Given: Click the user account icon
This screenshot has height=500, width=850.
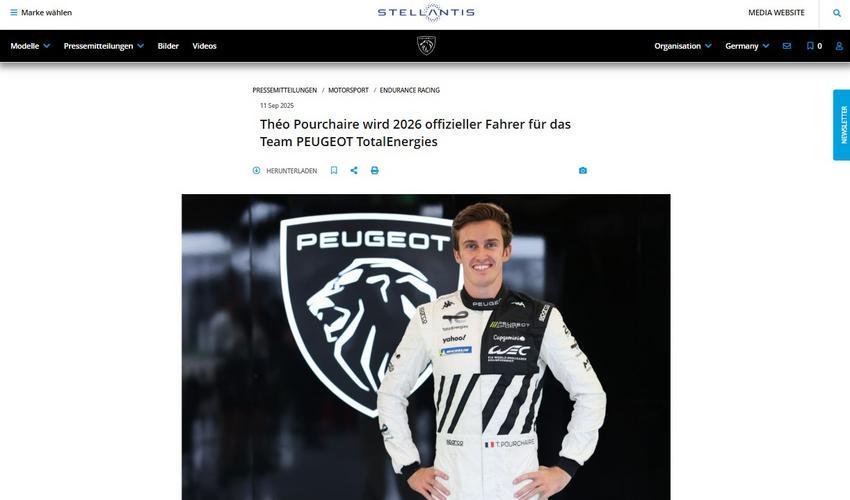Looking at the screenshot, I should [x=839, y=46].
